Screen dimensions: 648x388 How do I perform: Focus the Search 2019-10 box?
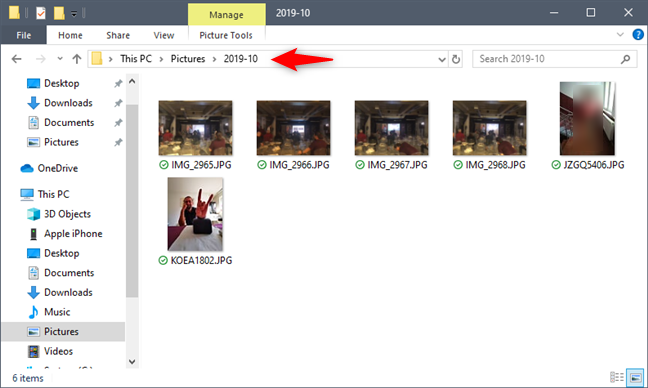coord(555,59)
